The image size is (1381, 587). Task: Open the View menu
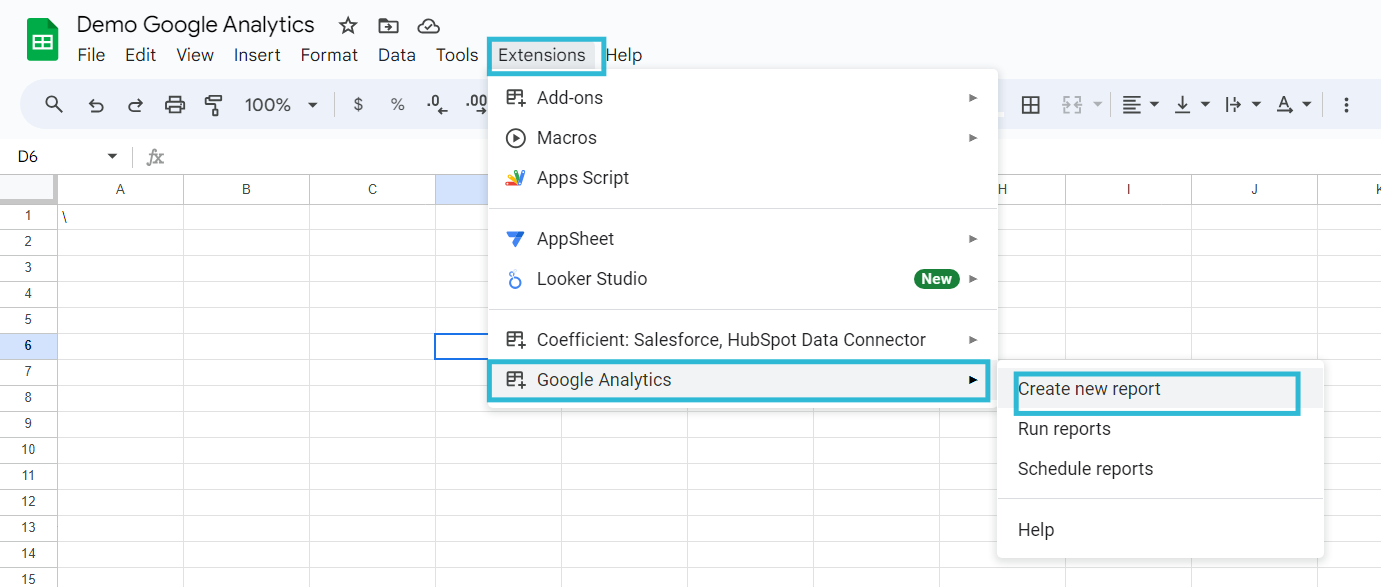[195, 55]
